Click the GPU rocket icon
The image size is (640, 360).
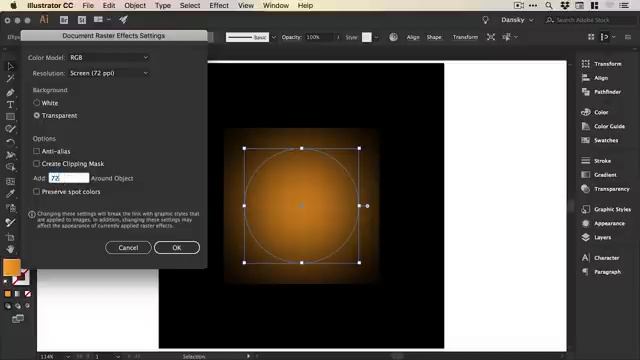click(124, 19)
